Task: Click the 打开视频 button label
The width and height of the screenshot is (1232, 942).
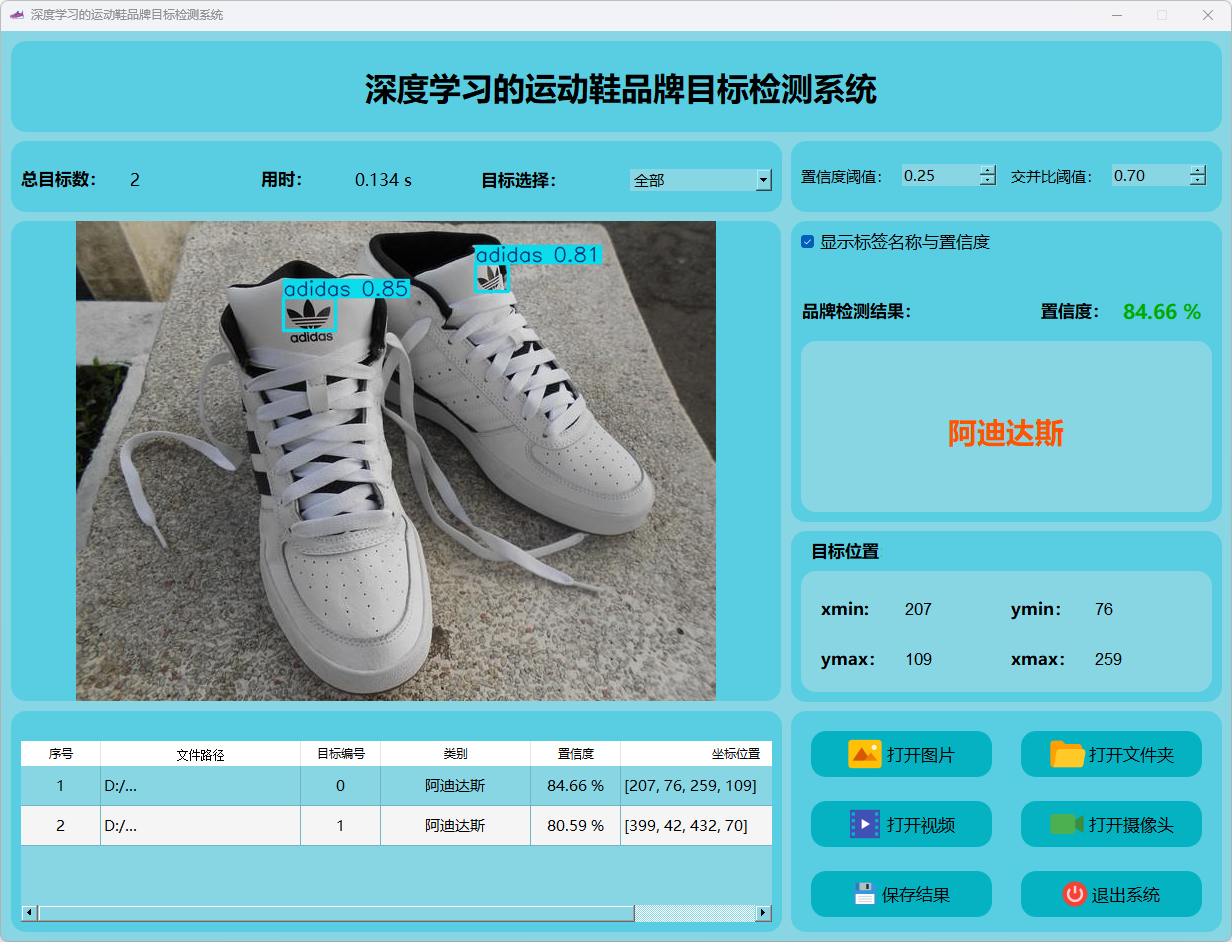Action: coord(921,825)
